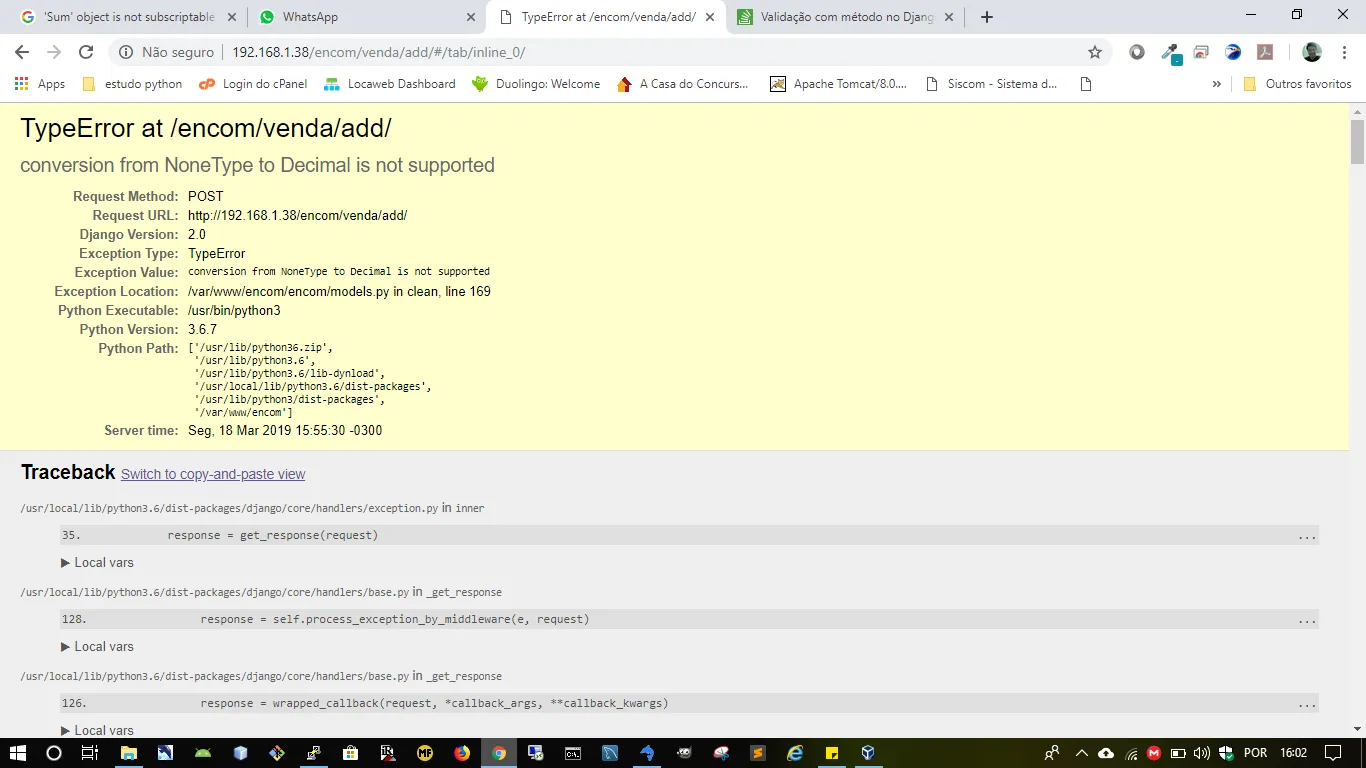
Task: Show hidden system tray icons
Action: point(1081,753)
